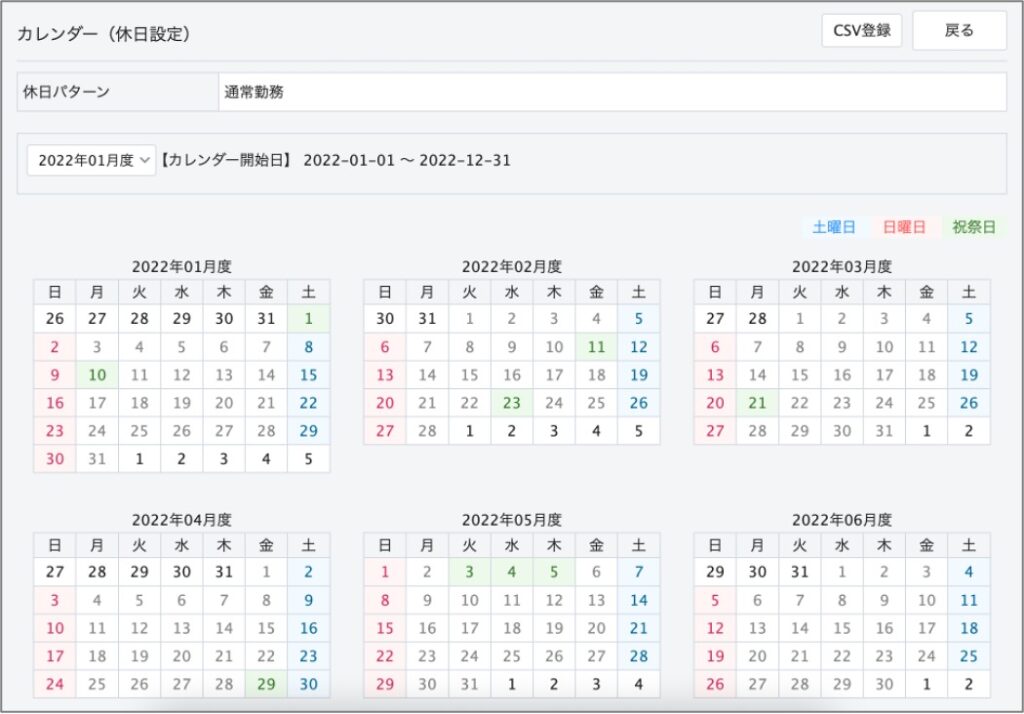Image resolution: width=1024 pixels, height=714 pixels.
Task: Click the 土曜日 blue legend swatch
Action: point(833,227)
